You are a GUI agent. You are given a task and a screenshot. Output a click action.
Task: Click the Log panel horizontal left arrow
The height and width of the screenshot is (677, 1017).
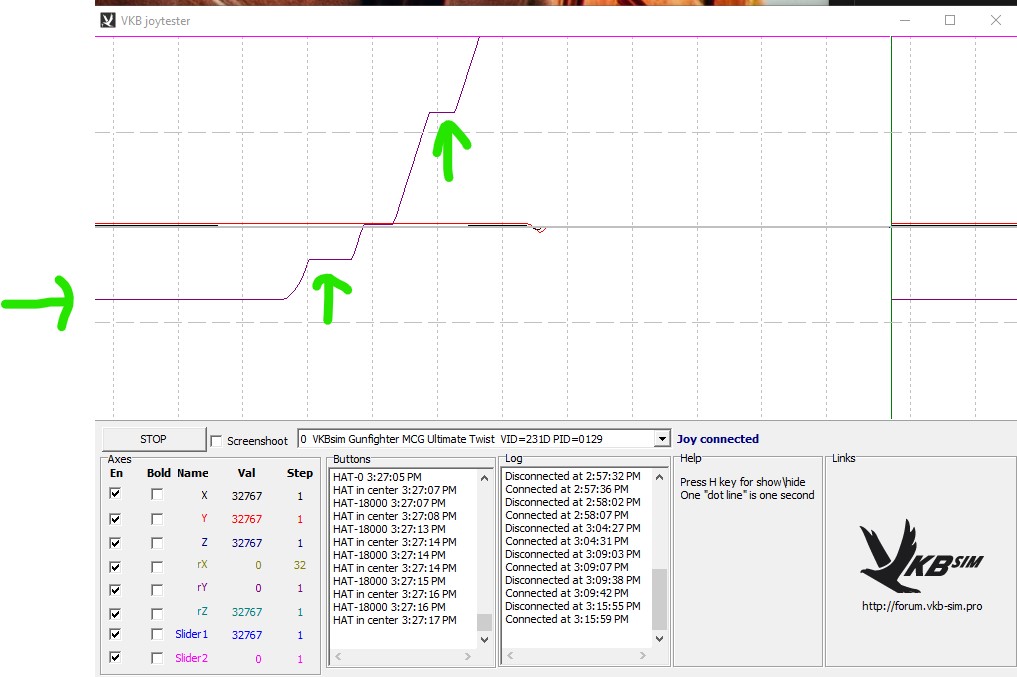[510, 656]
